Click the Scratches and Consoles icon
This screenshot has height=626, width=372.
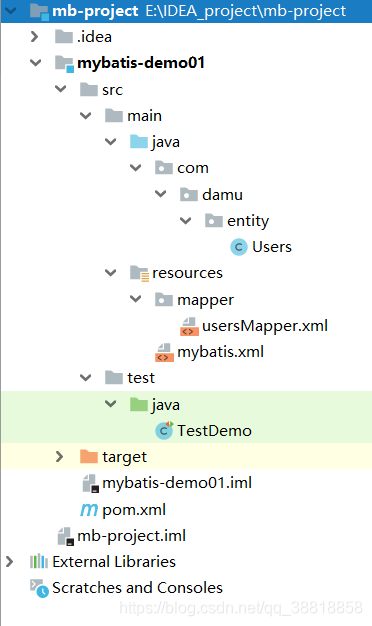[39, 588]
